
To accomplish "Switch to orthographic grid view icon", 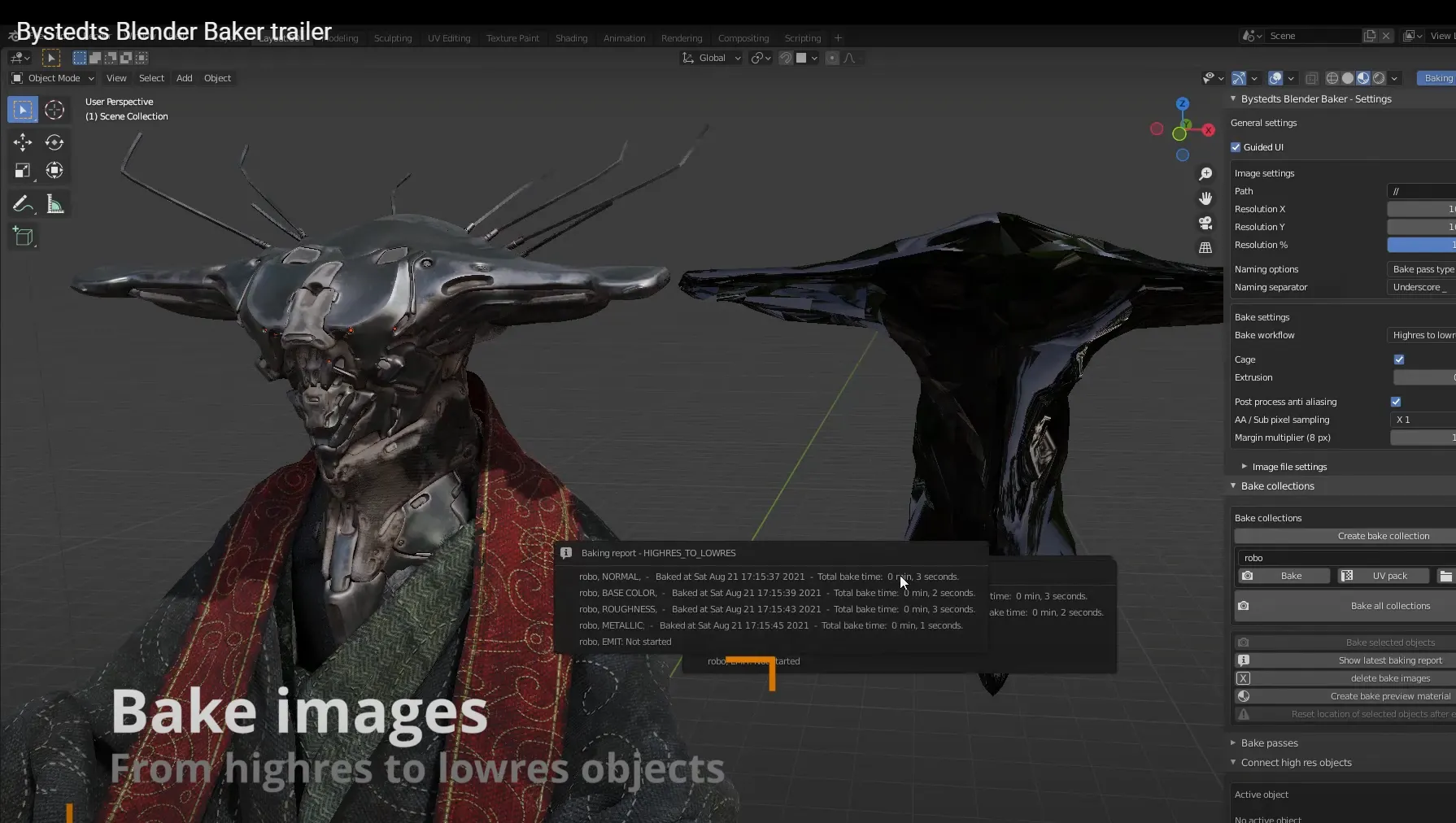I will (x=1205, y=247).
